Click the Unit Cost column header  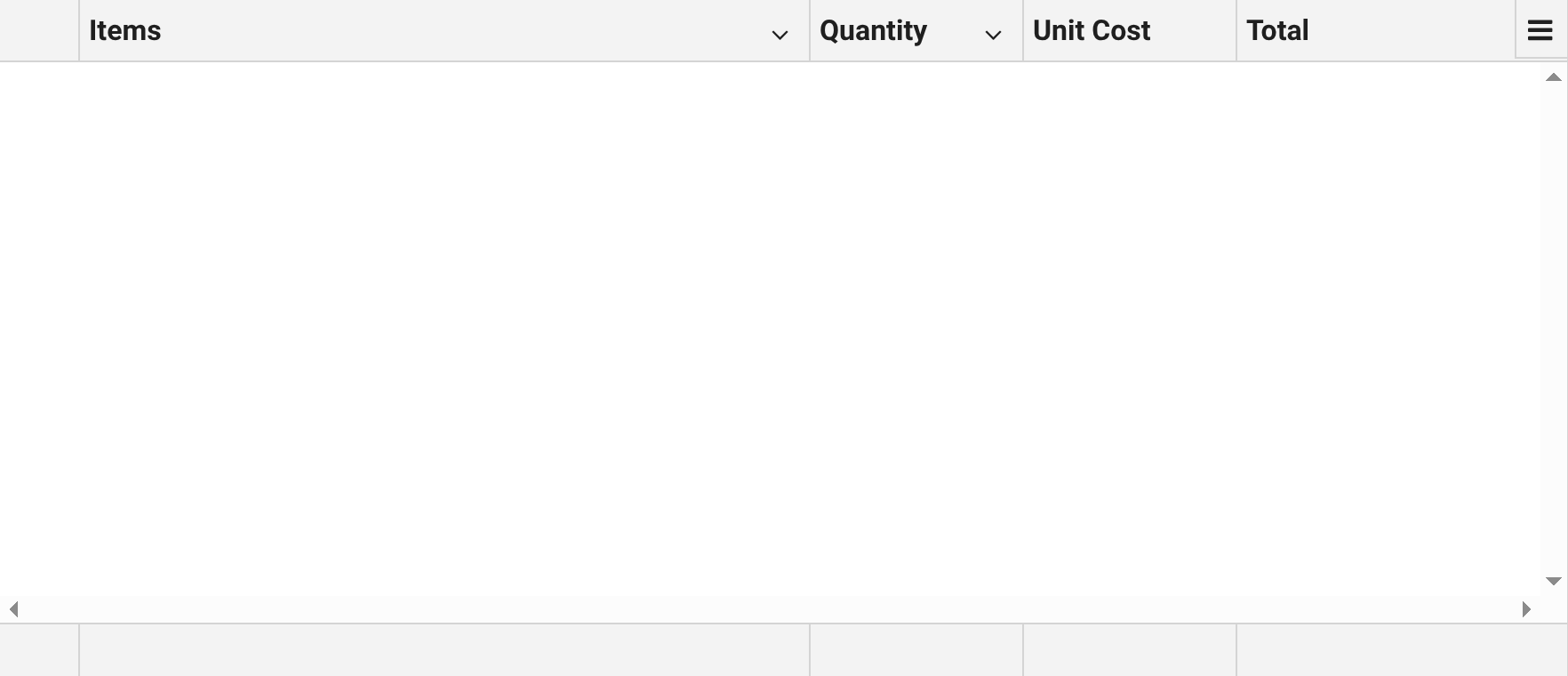[x=1091, y=29]
